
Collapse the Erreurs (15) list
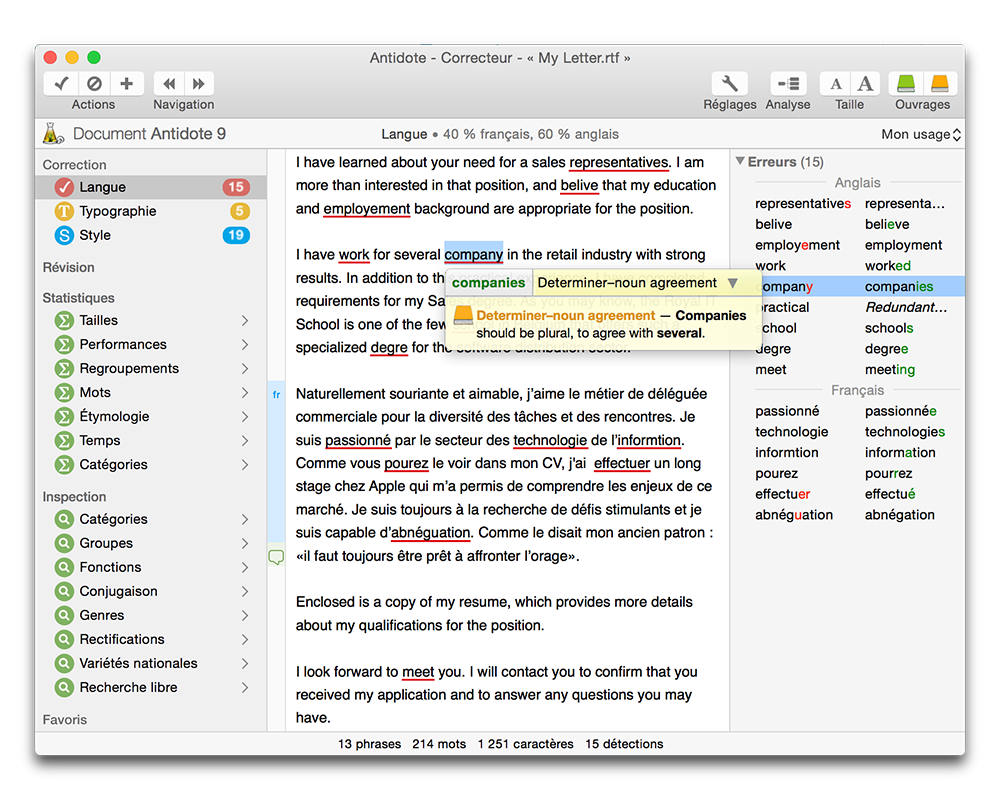[740, 161]
